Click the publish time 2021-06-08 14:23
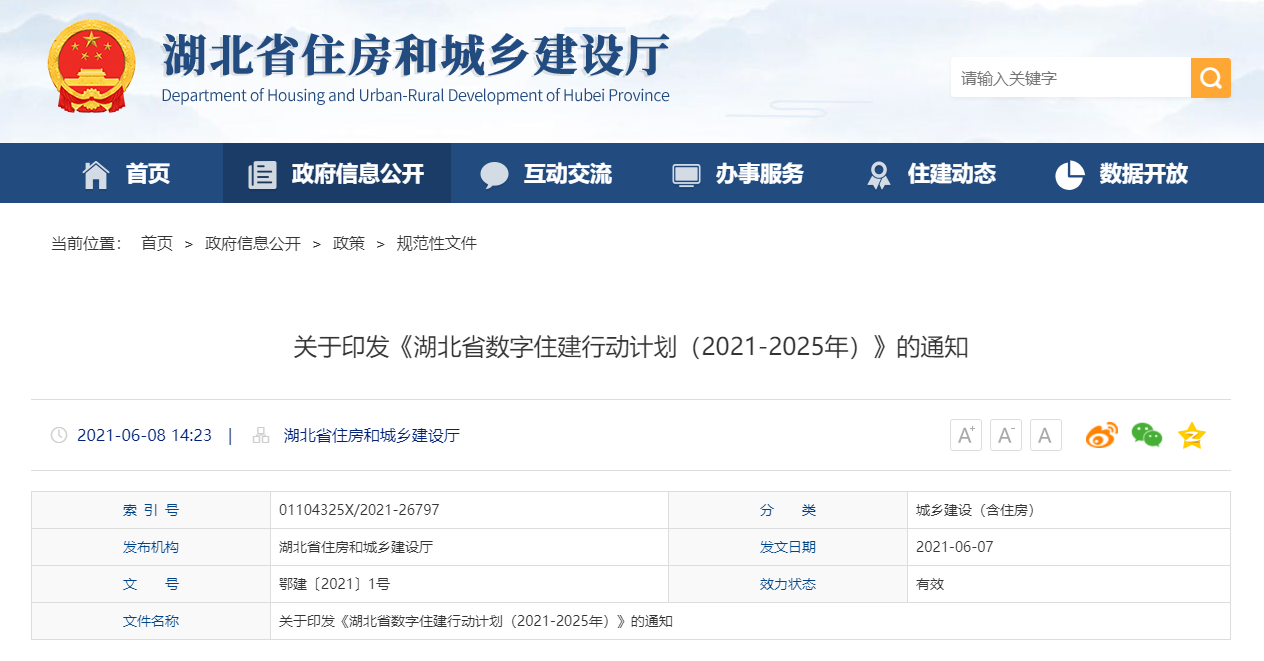This screenshot has height=661, width=1264. pyautogui.click(x=144, y=435)
